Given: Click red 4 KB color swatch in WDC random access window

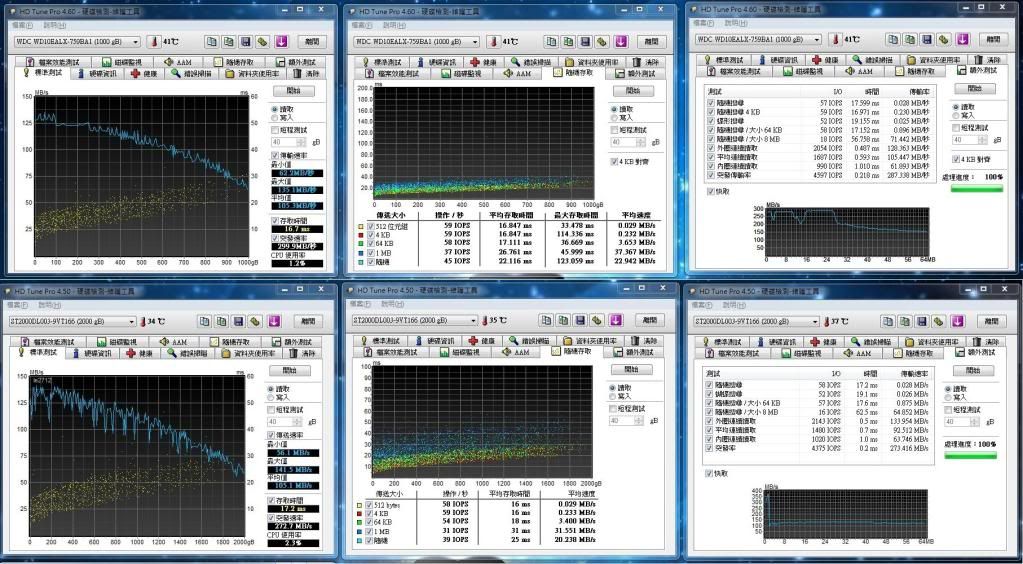Looking at the screenshot, I should pyautogui.click(x=360, y=234).
